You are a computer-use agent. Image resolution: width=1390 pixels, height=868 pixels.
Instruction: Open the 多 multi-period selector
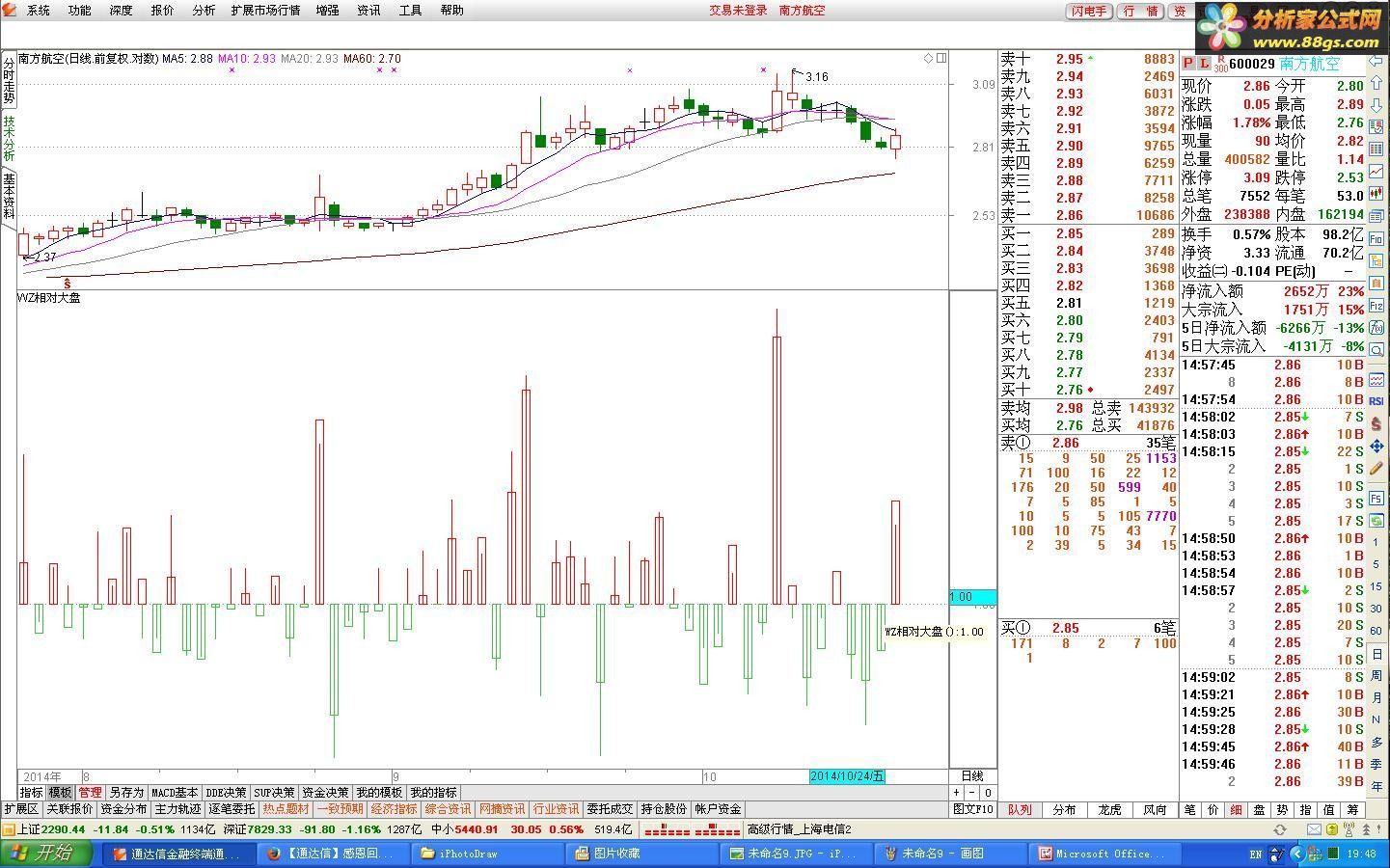tap(1376, 742)
